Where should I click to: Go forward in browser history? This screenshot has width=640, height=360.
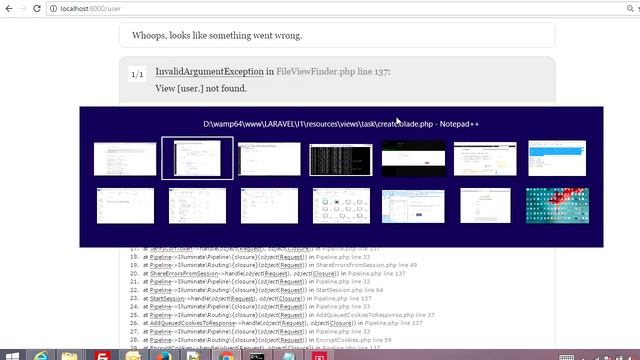point(23,9)
